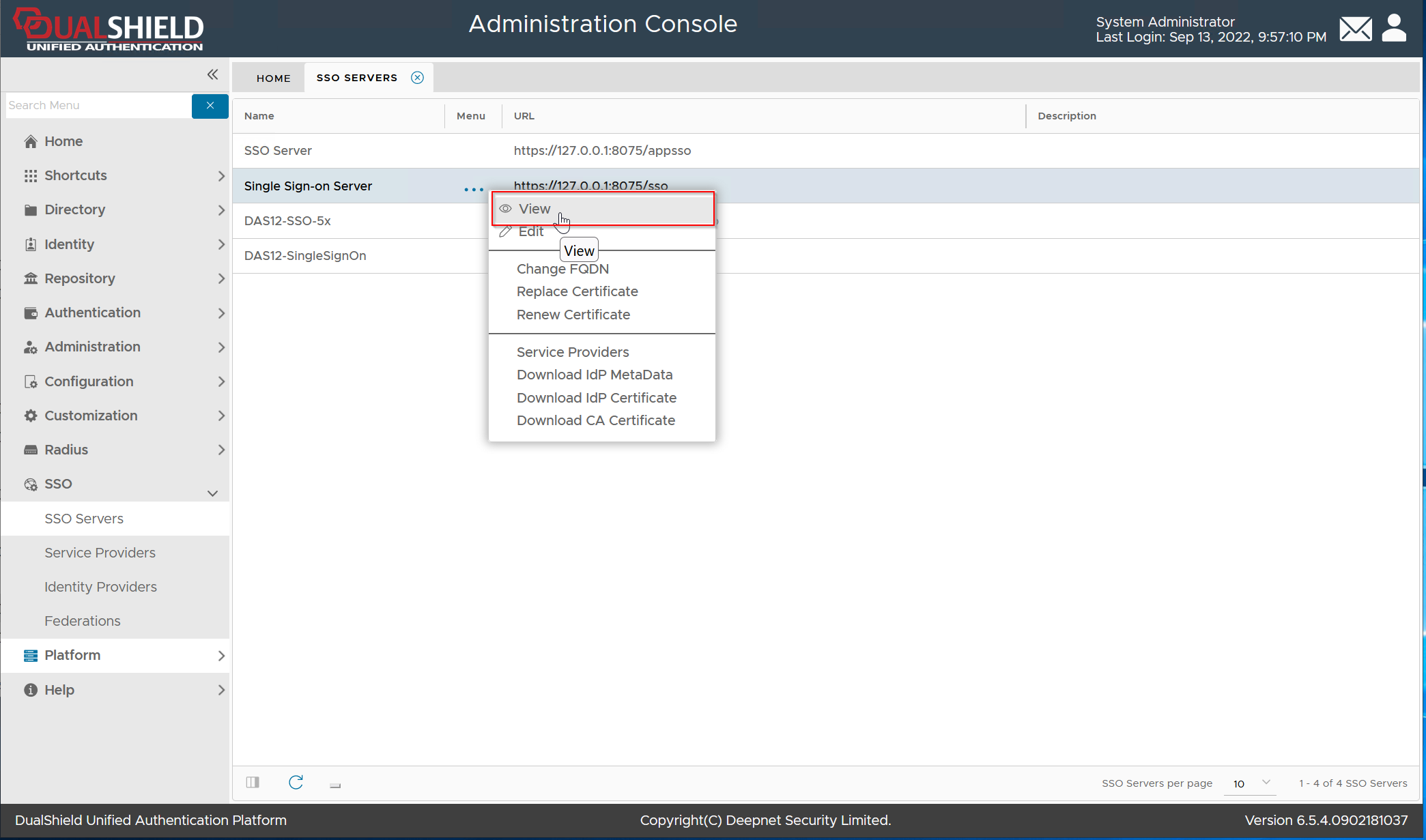This screenshot has height=840, width=1426.
Task: Close the SSO Servers tab
Action: [x=417, y=78]
